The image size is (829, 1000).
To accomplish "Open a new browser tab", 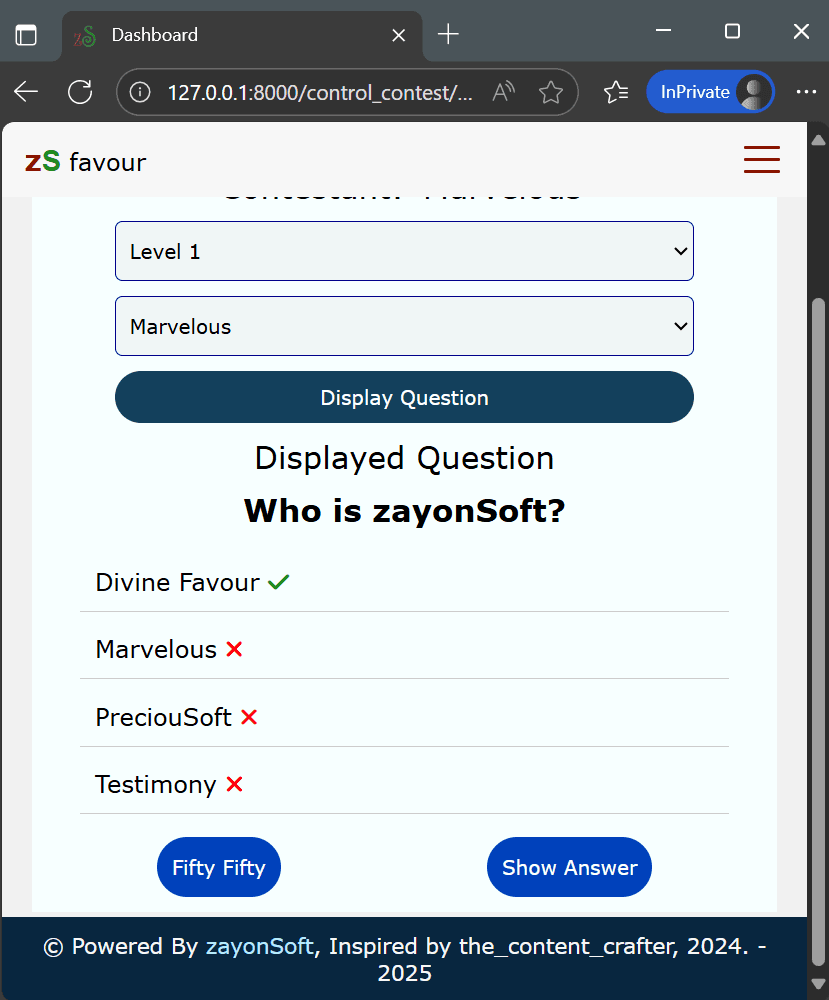I will pyautogui.click(x=448, y=35).
